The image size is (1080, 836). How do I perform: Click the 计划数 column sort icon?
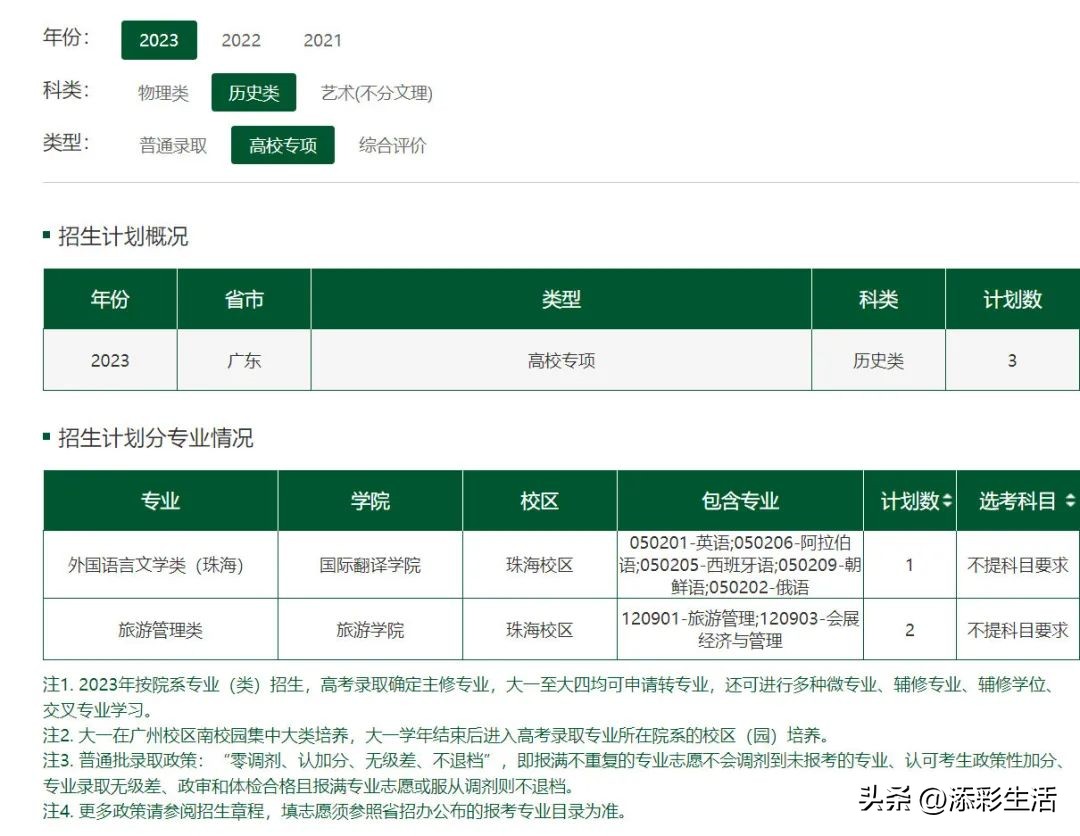tap(946, 501)
